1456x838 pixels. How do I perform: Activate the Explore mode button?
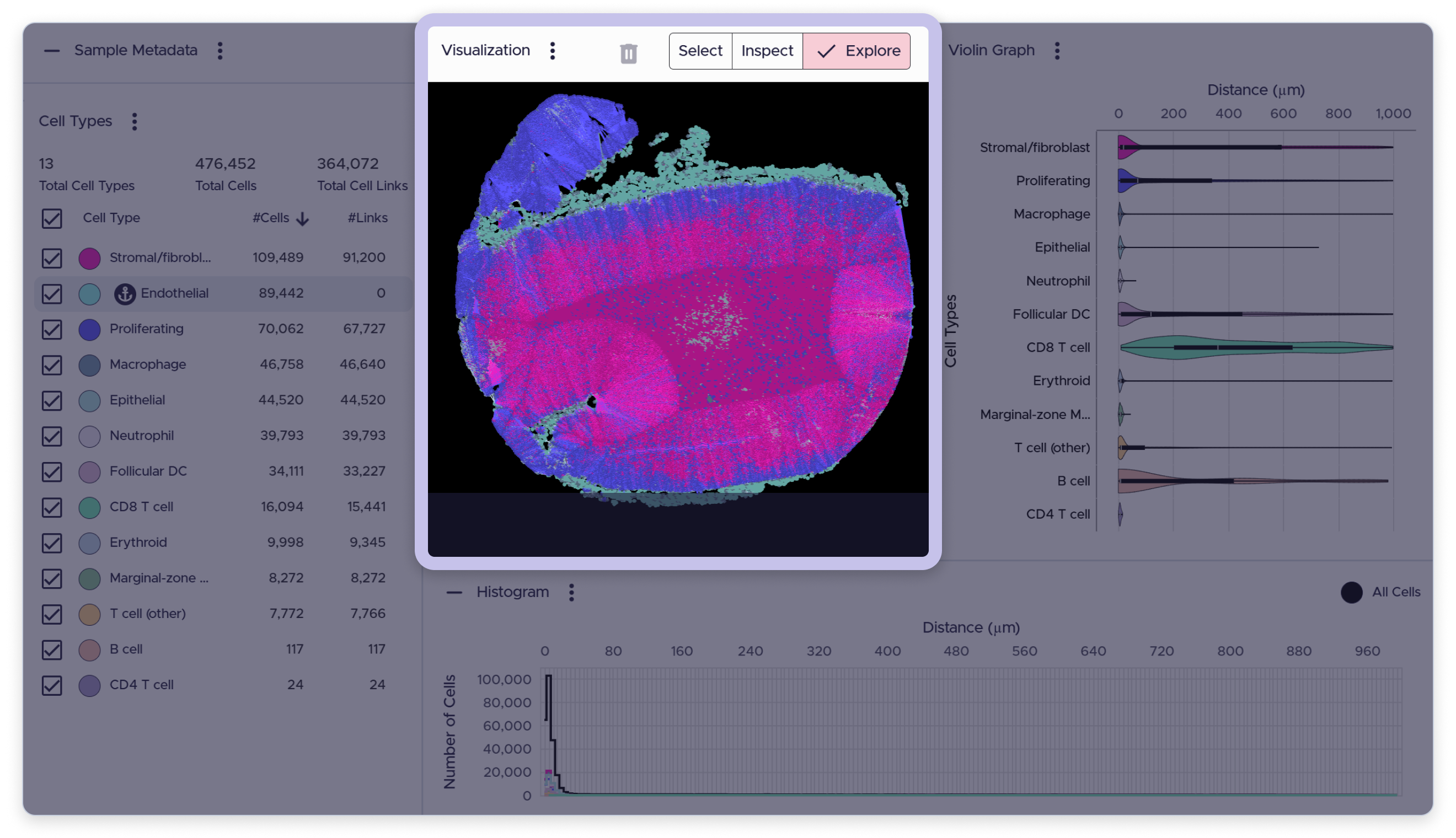856,51
